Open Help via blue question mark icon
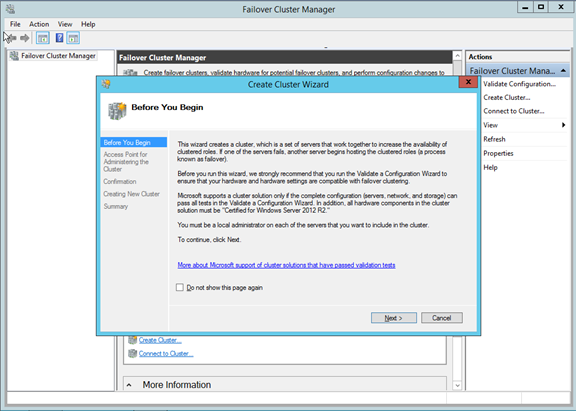This screenshot has height=411, width=576. pyautogui.click(x=59, y=38)
